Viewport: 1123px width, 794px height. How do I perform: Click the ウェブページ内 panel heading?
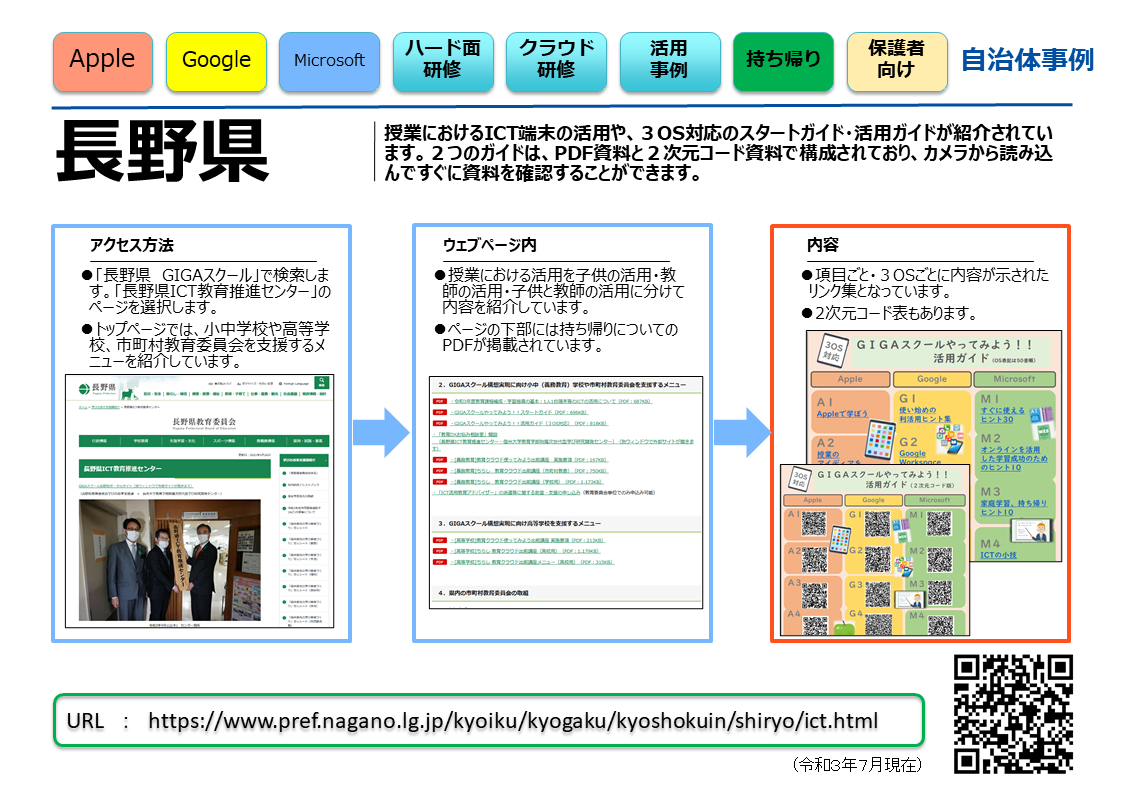pos(490,245)
